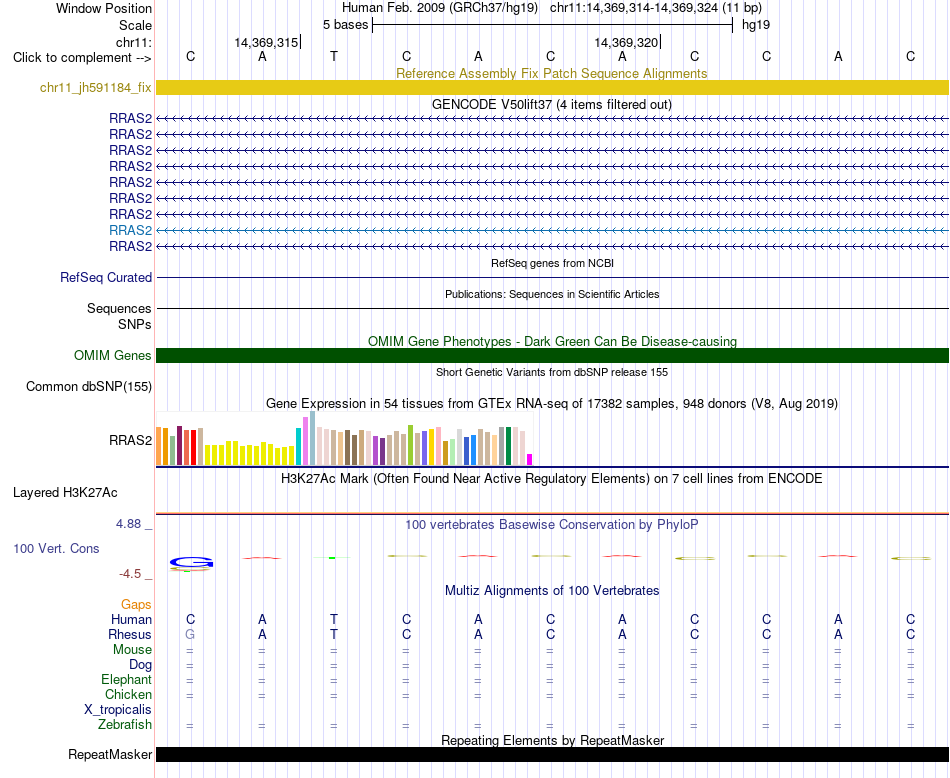This screenshot has height=778, width=950.
Task: Click 'Short Genetic Variants from dbSNP release 155'
Action: (552, 372)
